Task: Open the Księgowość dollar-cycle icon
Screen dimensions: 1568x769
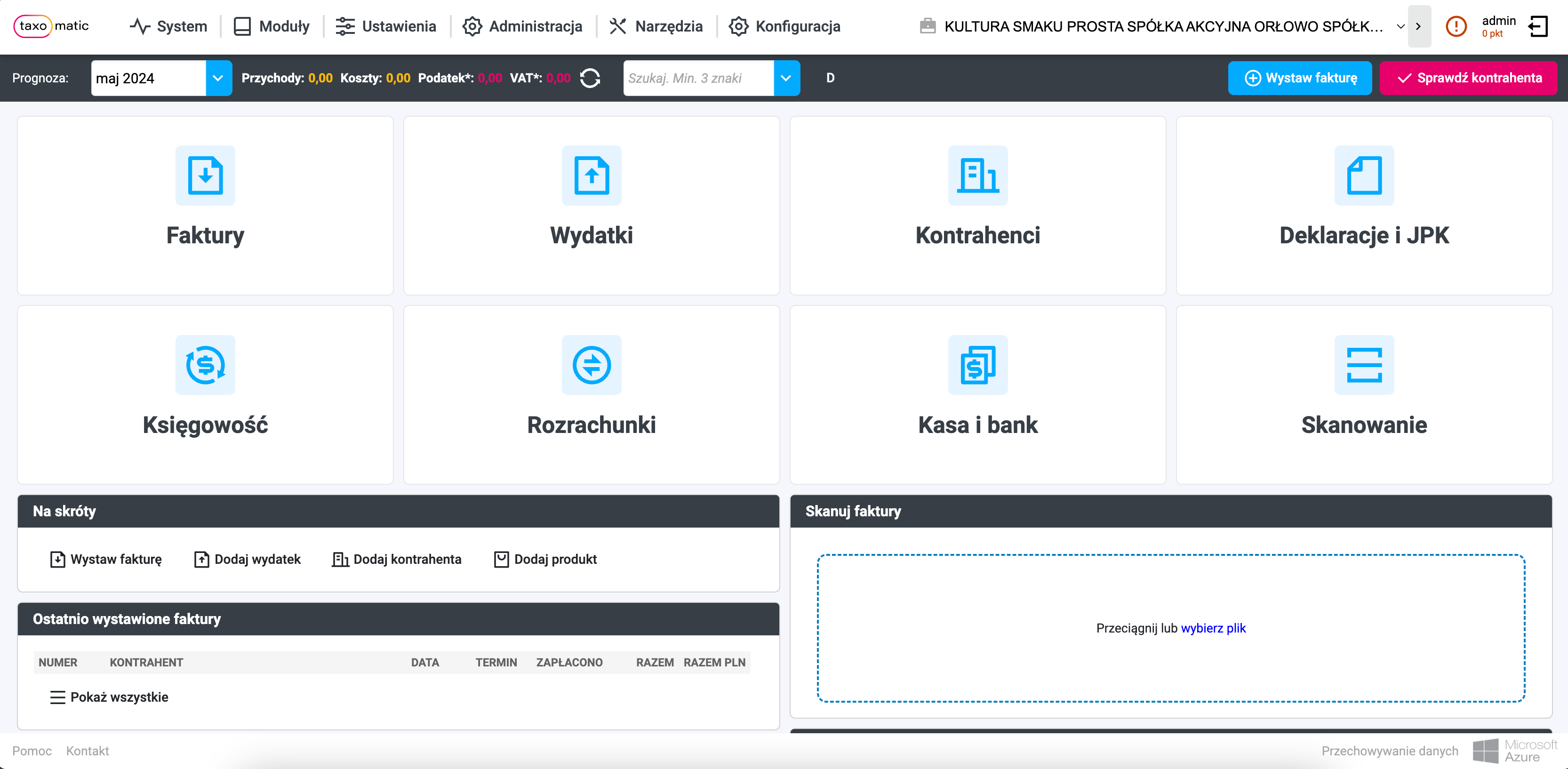Action: tap(205, 365)
